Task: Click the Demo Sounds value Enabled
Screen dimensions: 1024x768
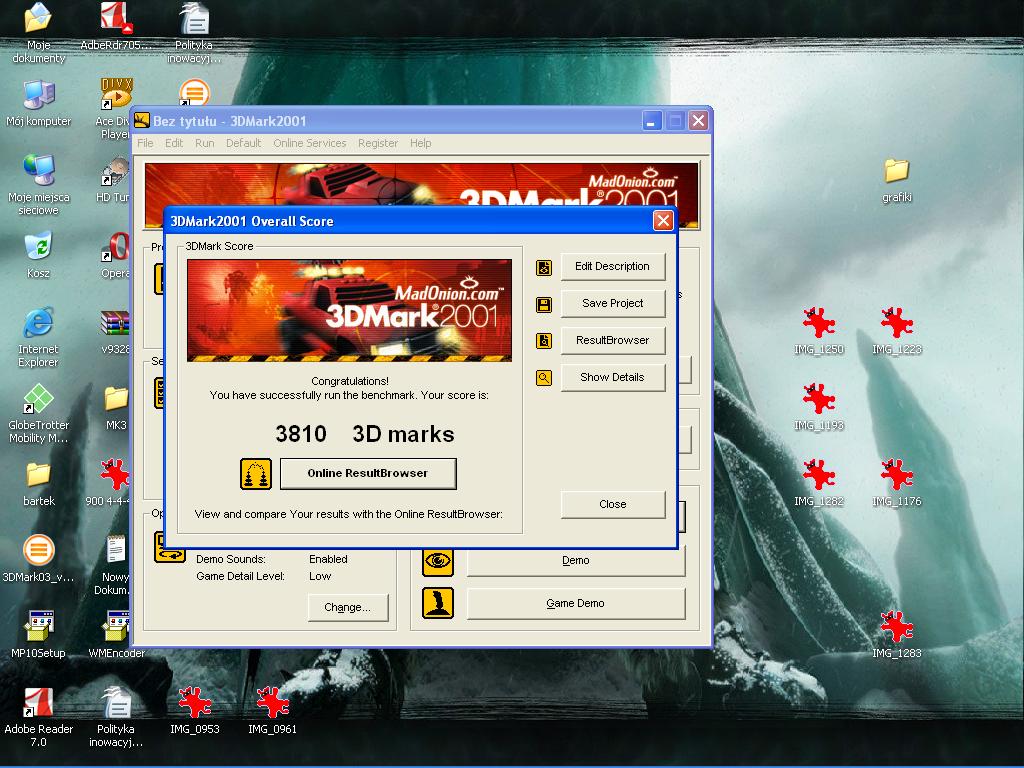Action: tap(328, 559)
